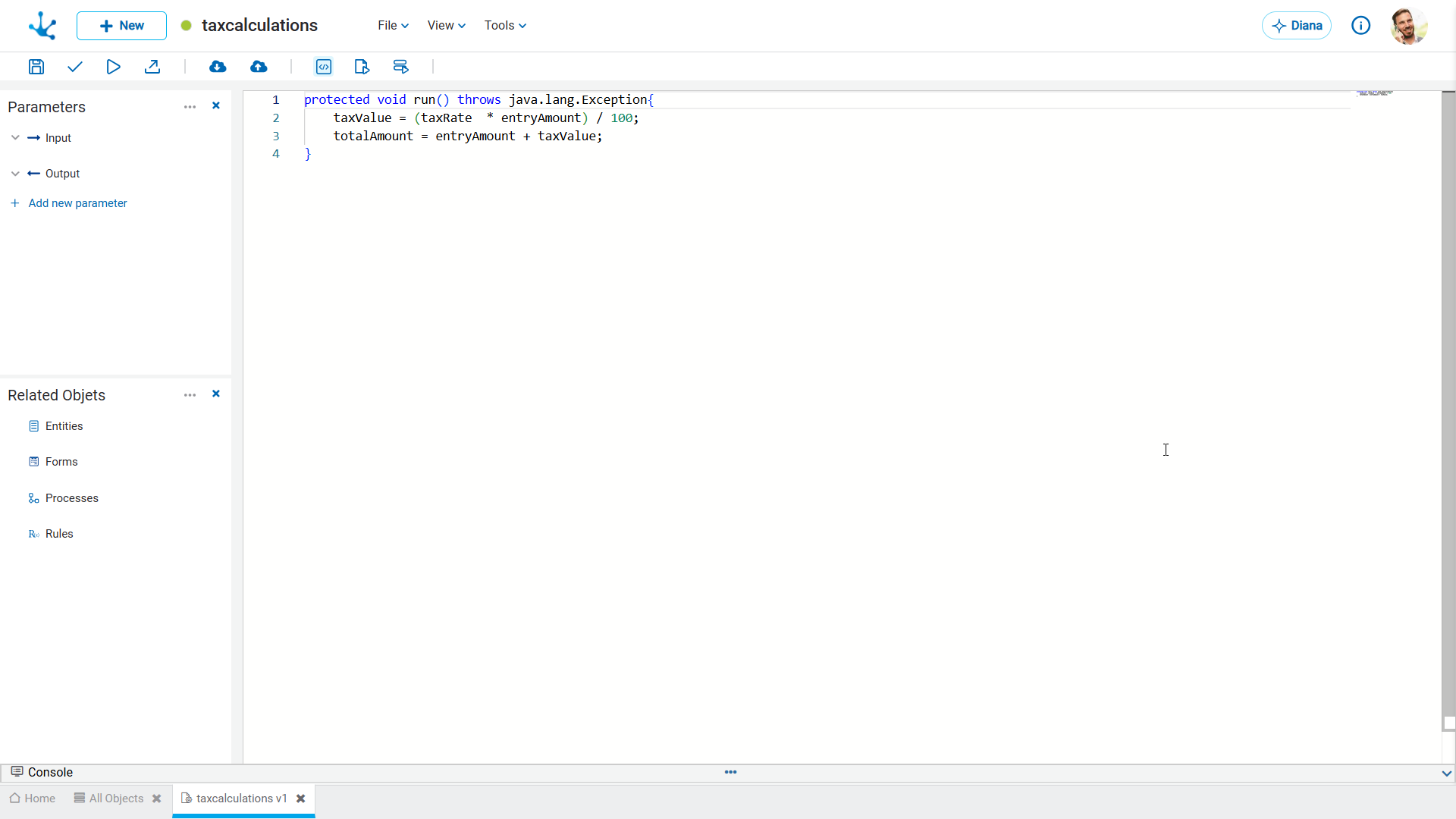Screen dimensions: 1456x819
Task: Open Diana assistant
Action: 1297,26
